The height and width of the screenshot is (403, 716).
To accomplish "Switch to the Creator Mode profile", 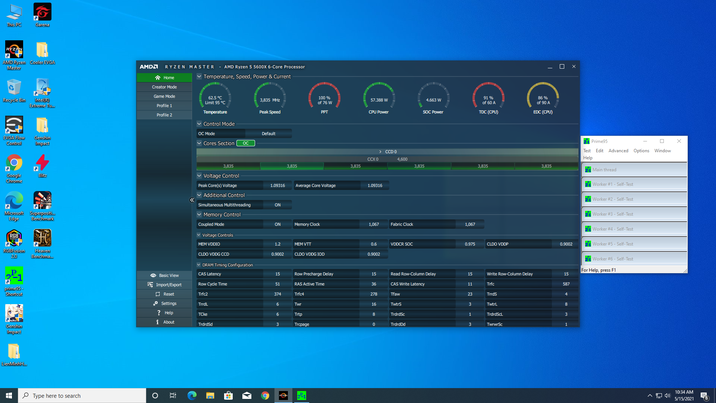I will [164, 87].
